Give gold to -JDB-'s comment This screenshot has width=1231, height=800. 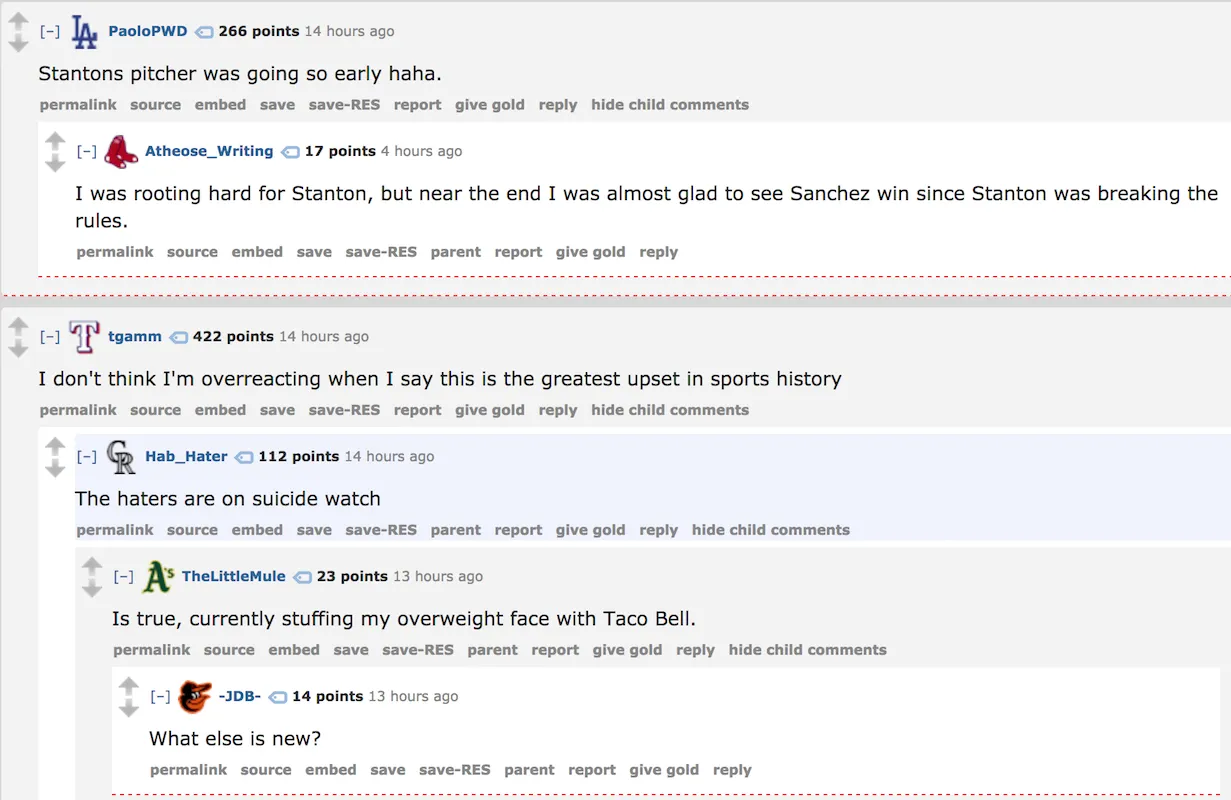coord(664,770)
